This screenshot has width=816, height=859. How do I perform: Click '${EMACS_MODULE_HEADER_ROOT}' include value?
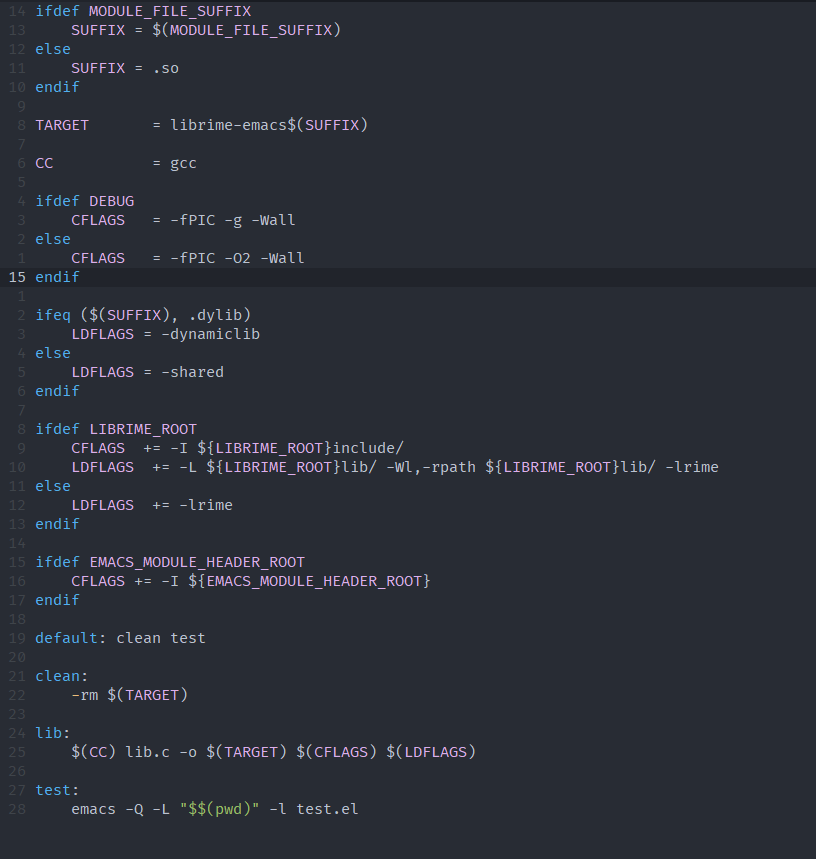309,581
